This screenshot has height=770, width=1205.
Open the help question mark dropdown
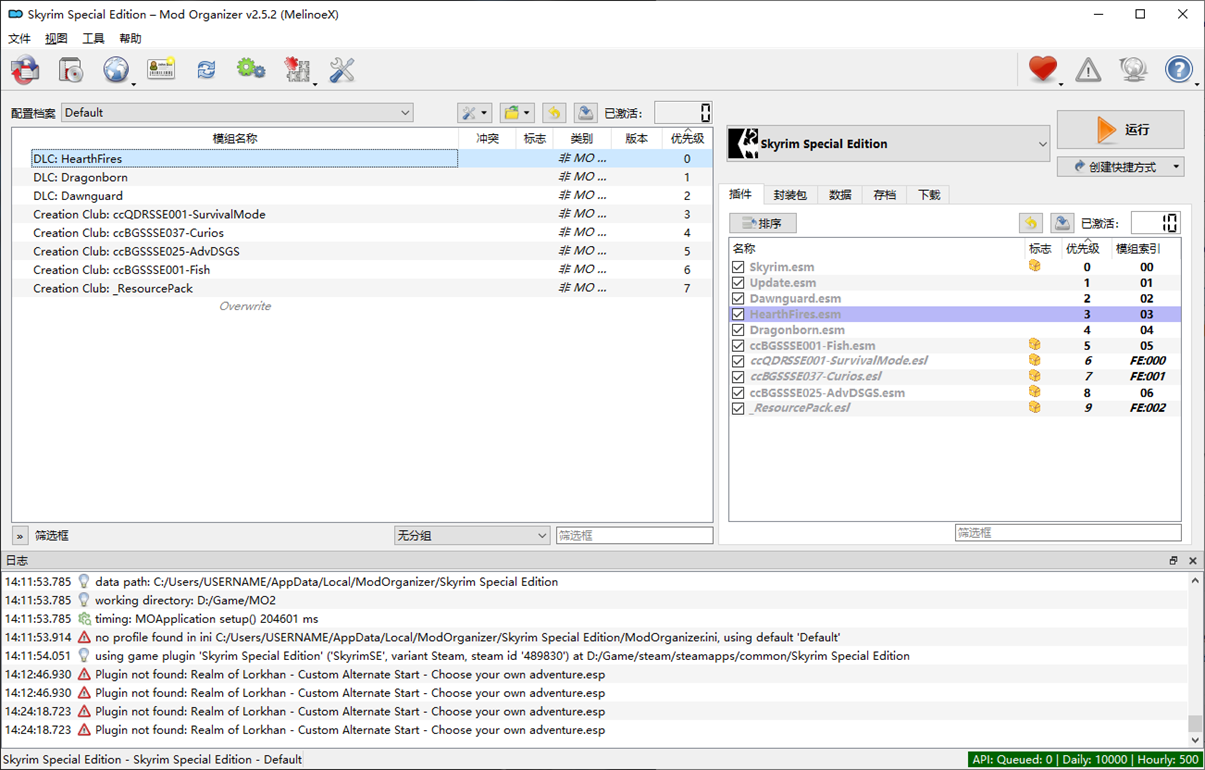coord(1181,69)
